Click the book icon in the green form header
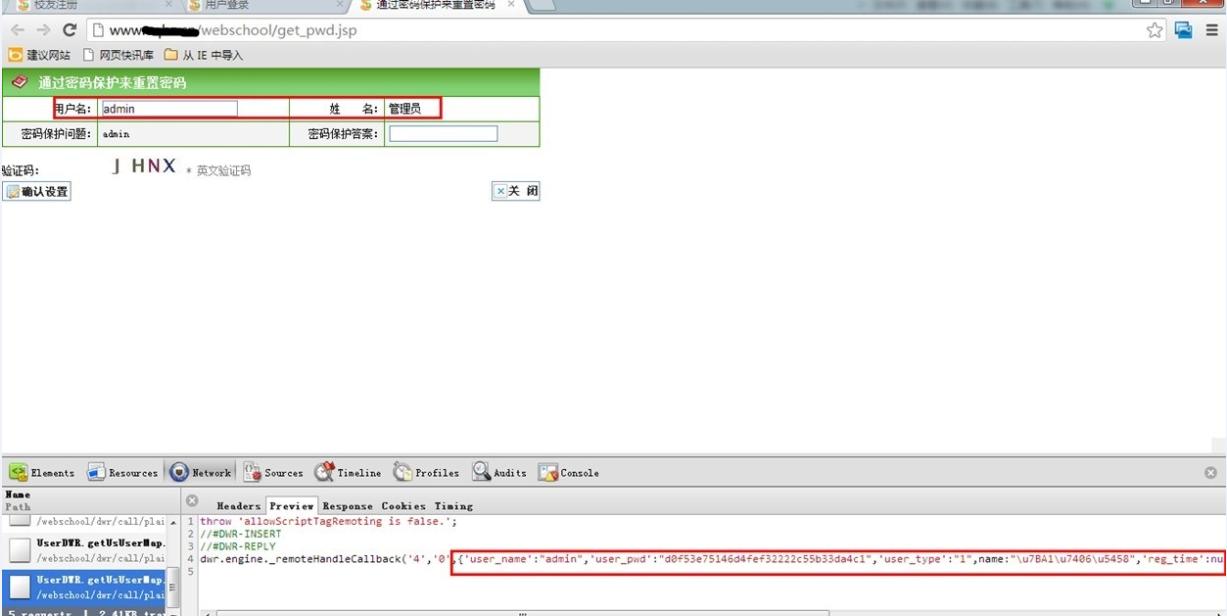Image resolution: width=1227 pixels, height=616 pixels. pos(19,82)
